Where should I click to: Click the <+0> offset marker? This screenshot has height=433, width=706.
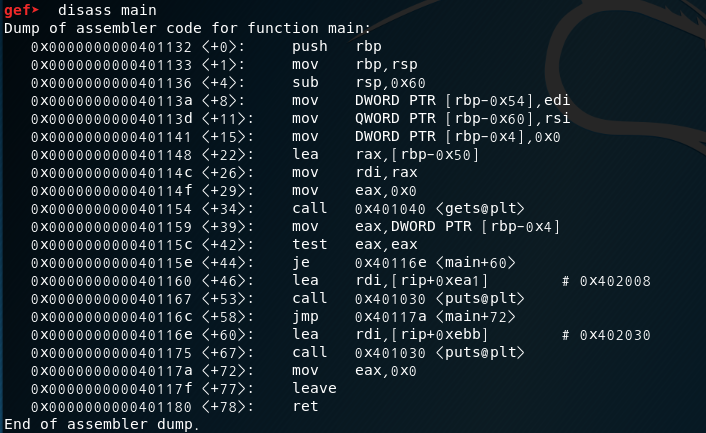pos(223,47)
